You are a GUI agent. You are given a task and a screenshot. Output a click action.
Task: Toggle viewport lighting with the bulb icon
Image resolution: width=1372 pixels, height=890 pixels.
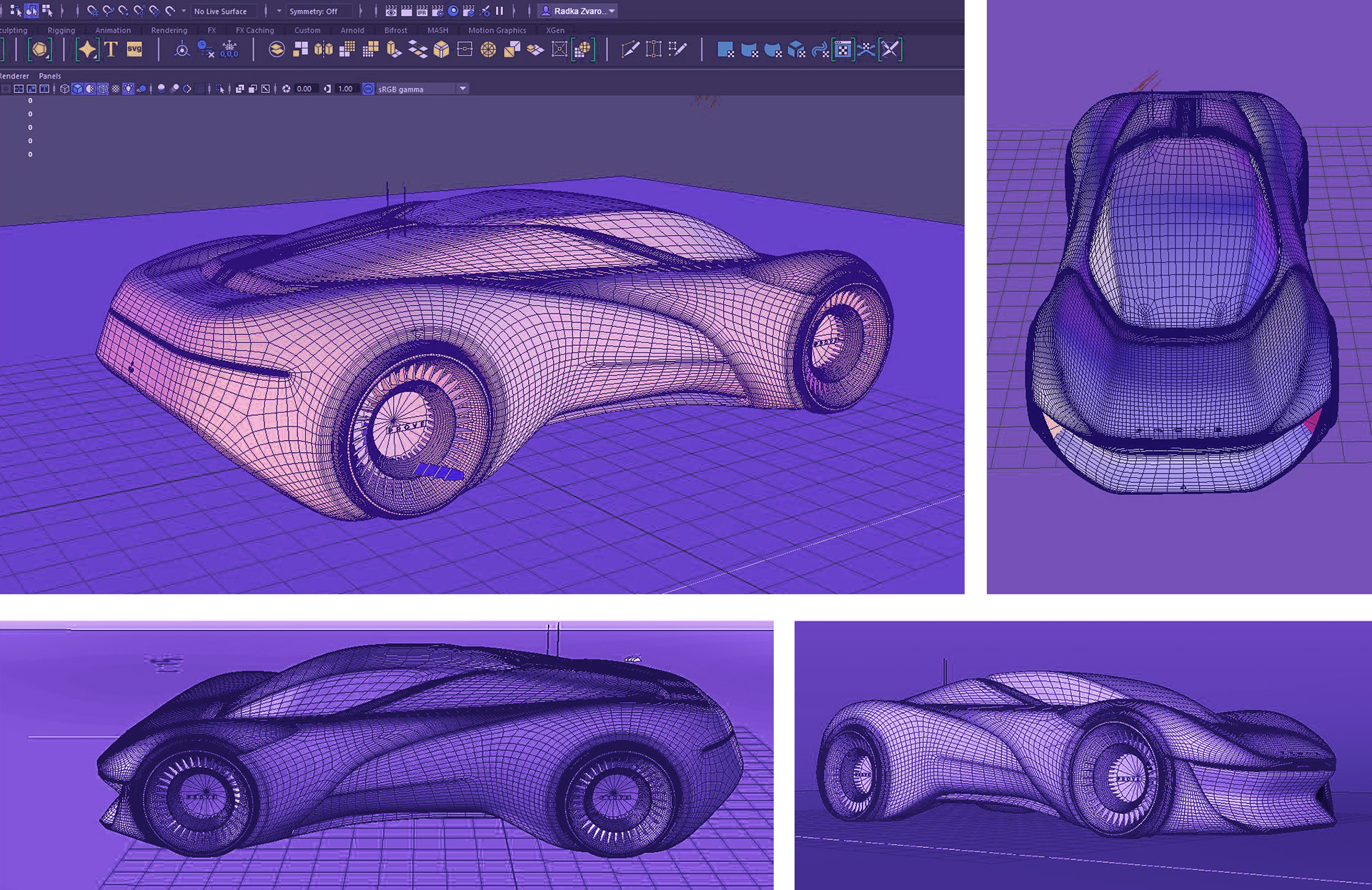coord(128,88)
